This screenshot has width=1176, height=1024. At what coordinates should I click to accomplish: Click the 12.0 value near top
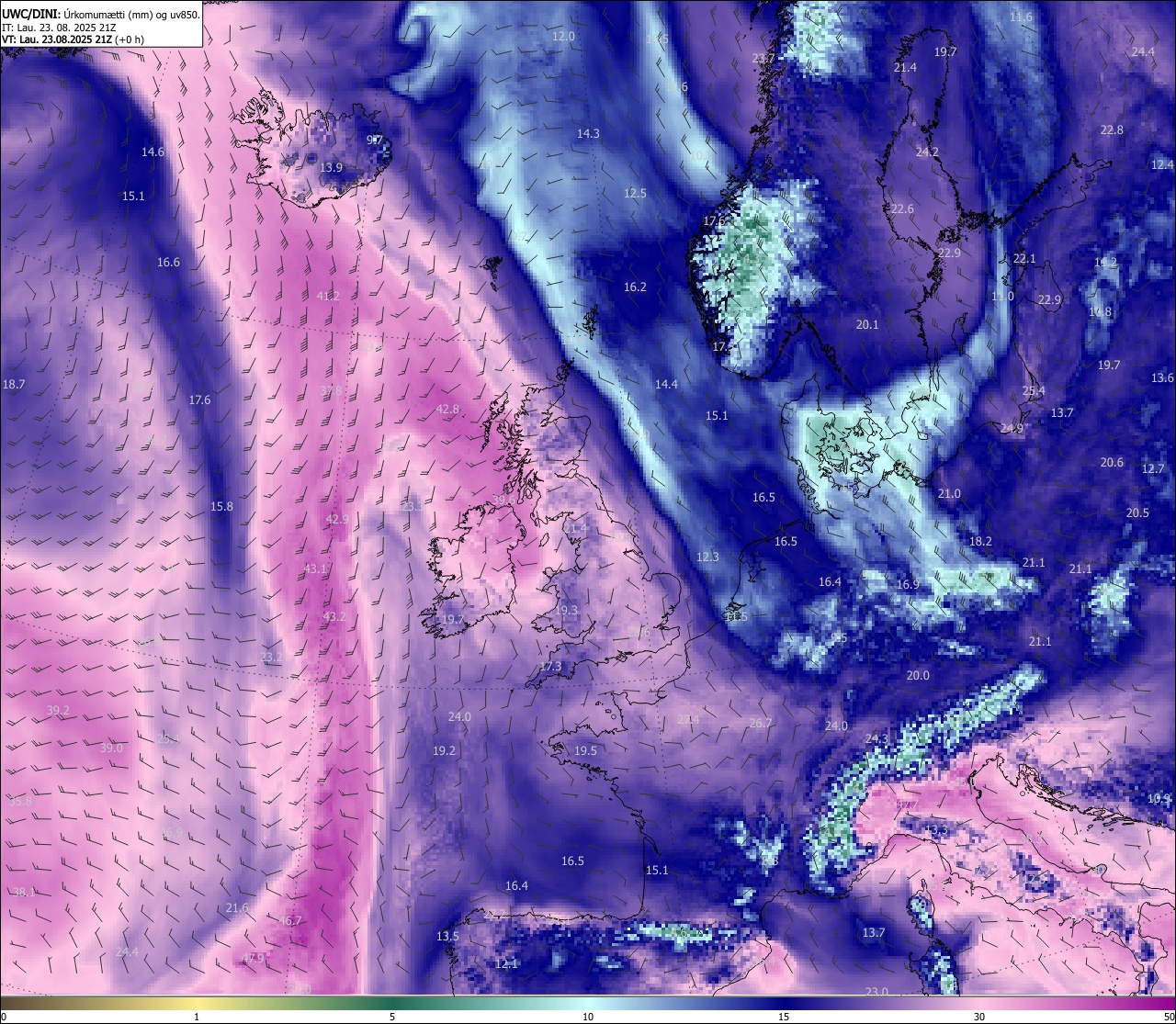coord(563,36)
